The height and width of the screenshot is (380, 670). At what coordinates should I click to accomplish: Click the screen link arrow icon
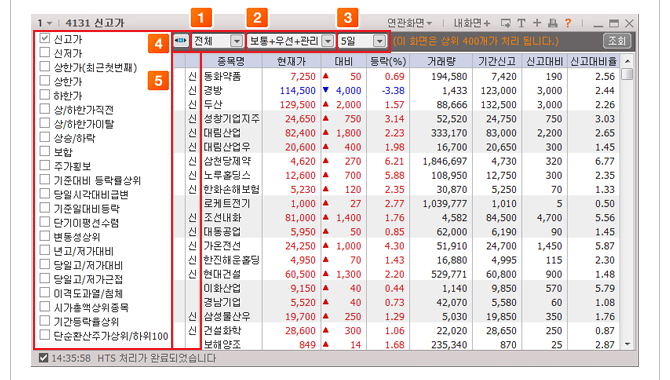coord(506,23)
